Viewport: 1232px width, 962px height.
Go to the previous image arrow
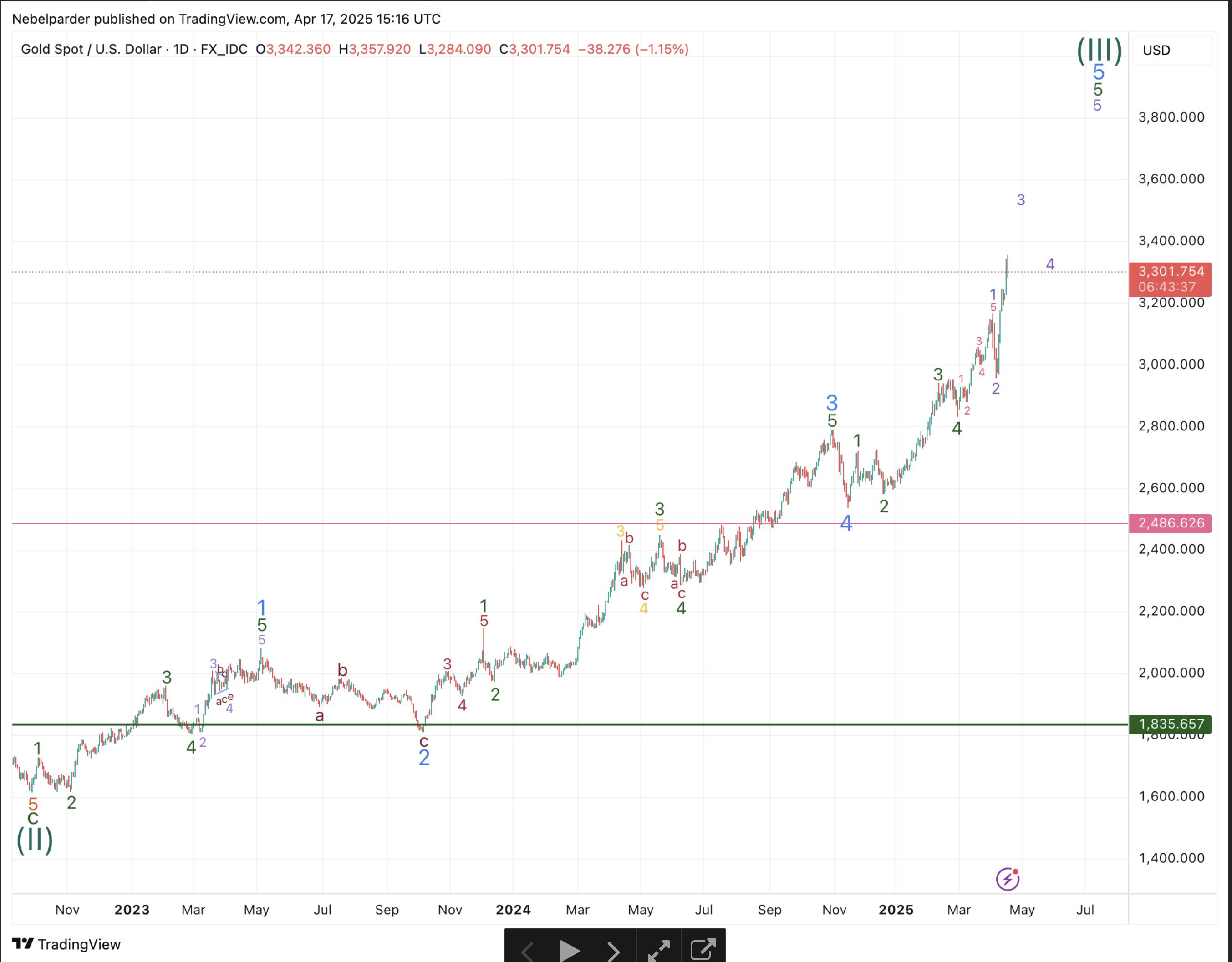click(x=527, y=951)
